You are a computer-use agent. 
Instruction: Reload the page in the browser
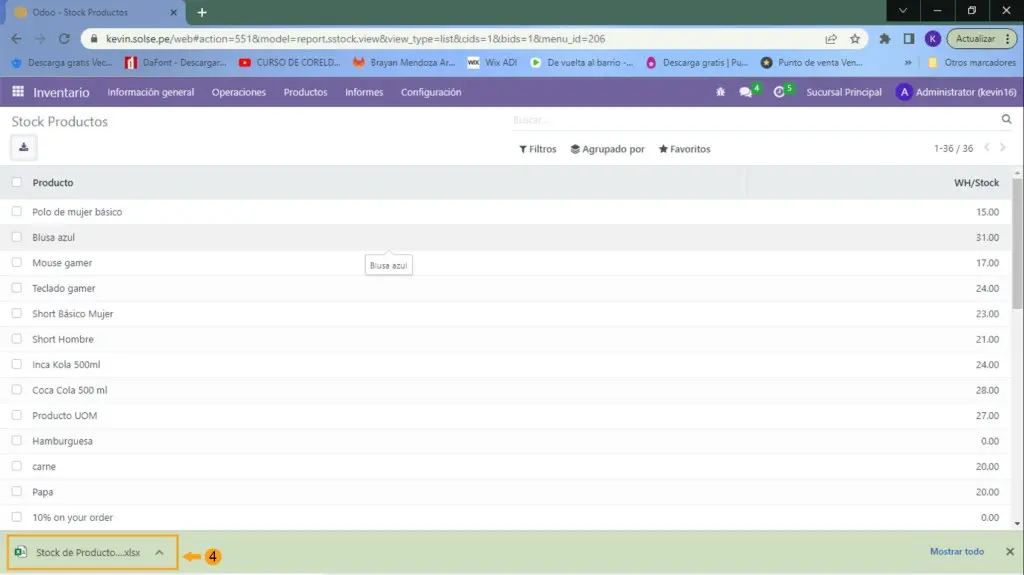tap(64, 39)
